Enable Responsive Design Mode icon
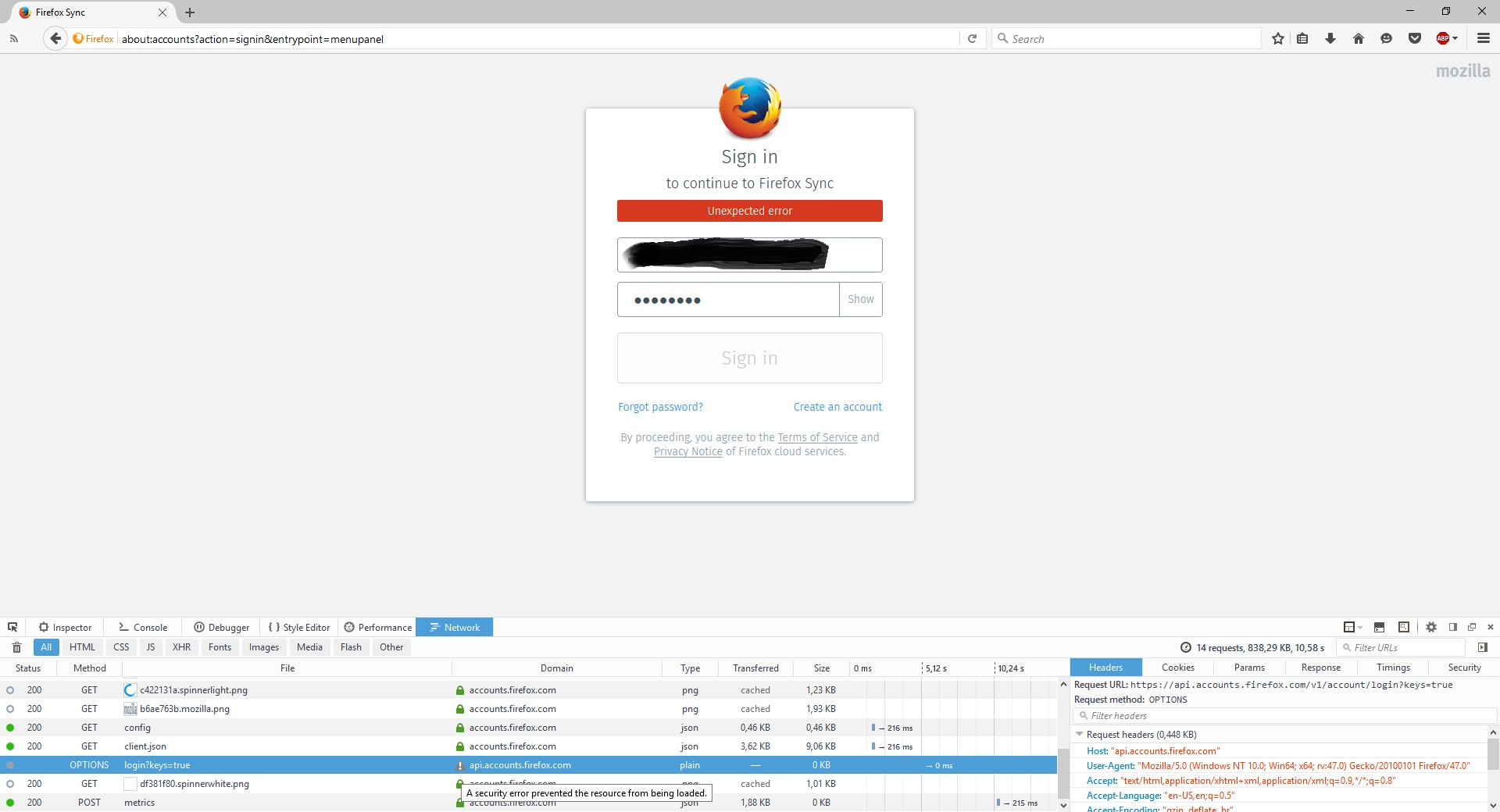The width and height of the screenshot is (1500, 812). coord(1404,627)
